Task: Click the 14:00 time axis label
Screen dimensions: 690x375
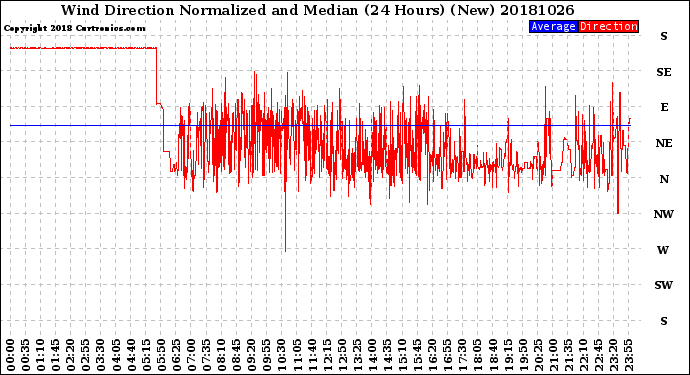Action: click(372, 355)
